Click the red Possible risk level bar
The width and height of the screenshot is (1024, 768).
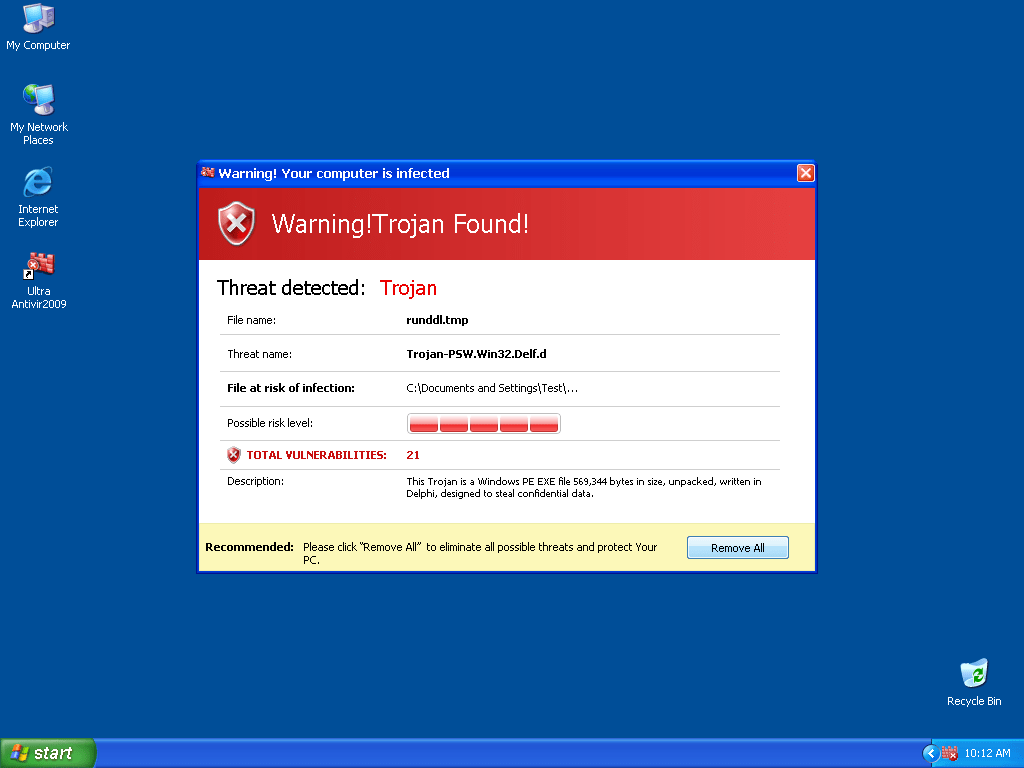click(484, 423)
